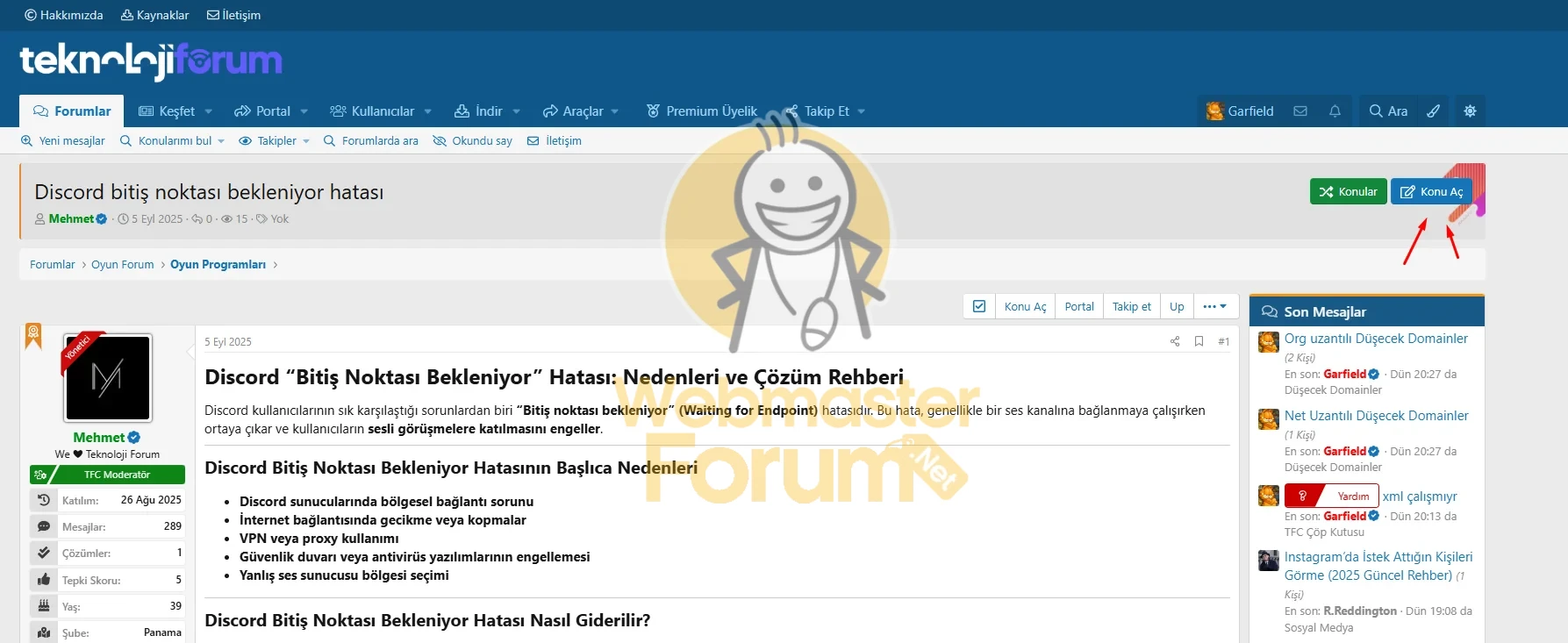Expand the Takip Et dropdown arrow
The image size is (1568, 643).
pos(862,111)
